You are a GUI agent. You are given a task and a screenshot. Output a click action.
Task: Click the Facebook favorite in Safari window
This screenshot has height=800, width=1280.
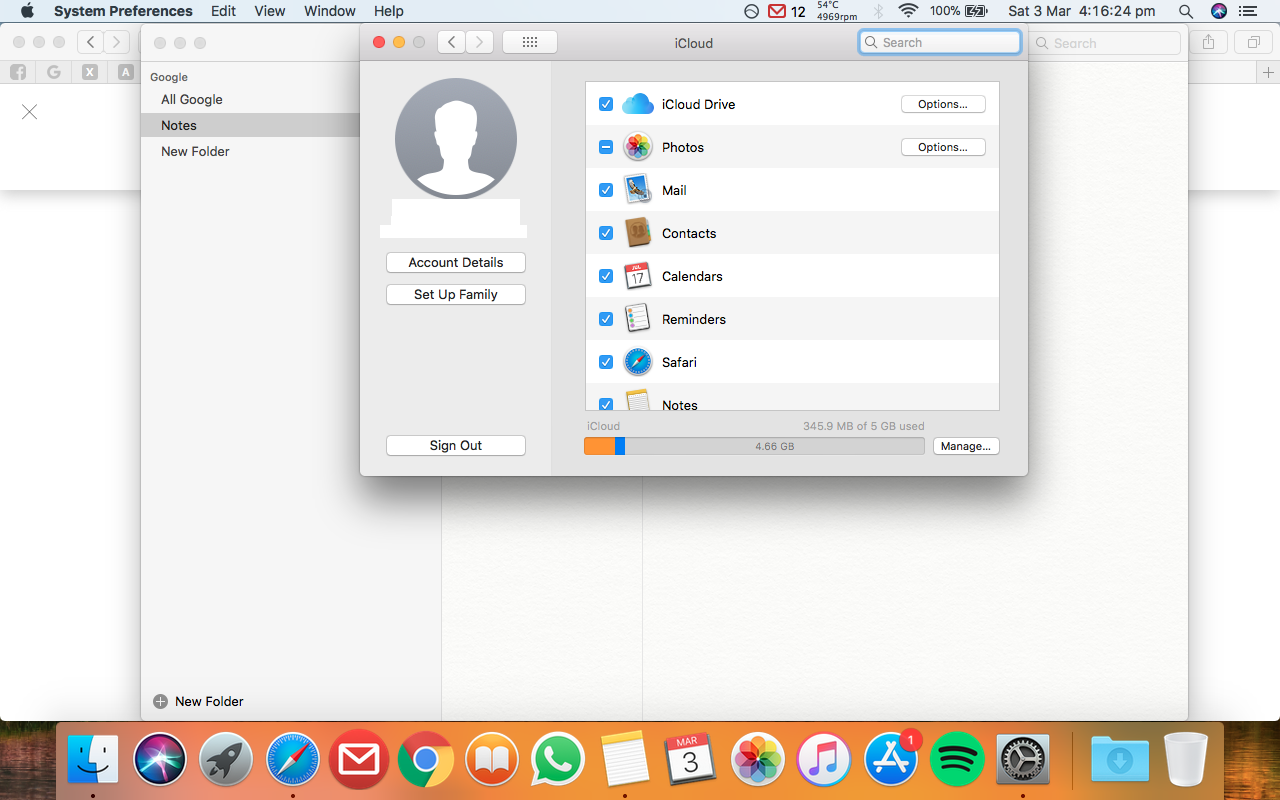(18, 72)
